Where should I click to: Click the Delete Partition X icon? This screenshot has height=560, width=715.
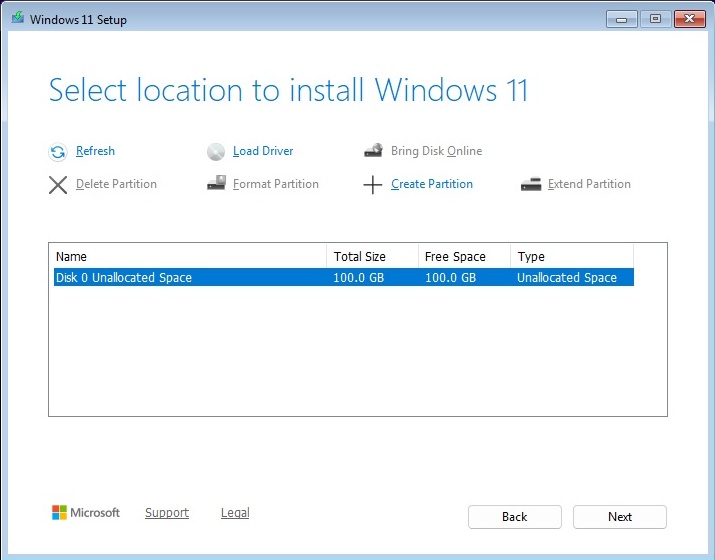(x=58, y=185)
